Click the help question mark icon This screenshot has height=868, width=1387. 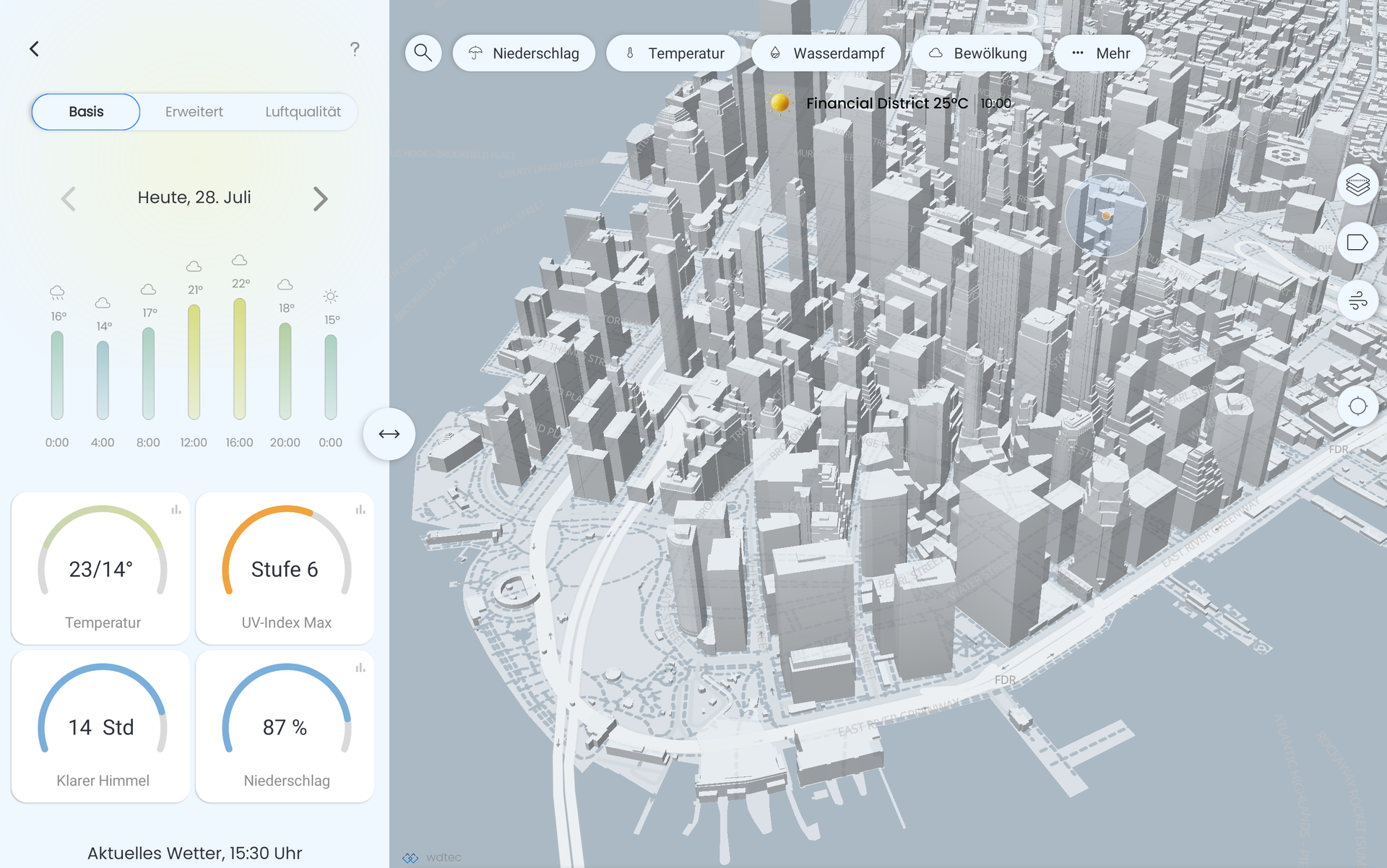point(355,48)
